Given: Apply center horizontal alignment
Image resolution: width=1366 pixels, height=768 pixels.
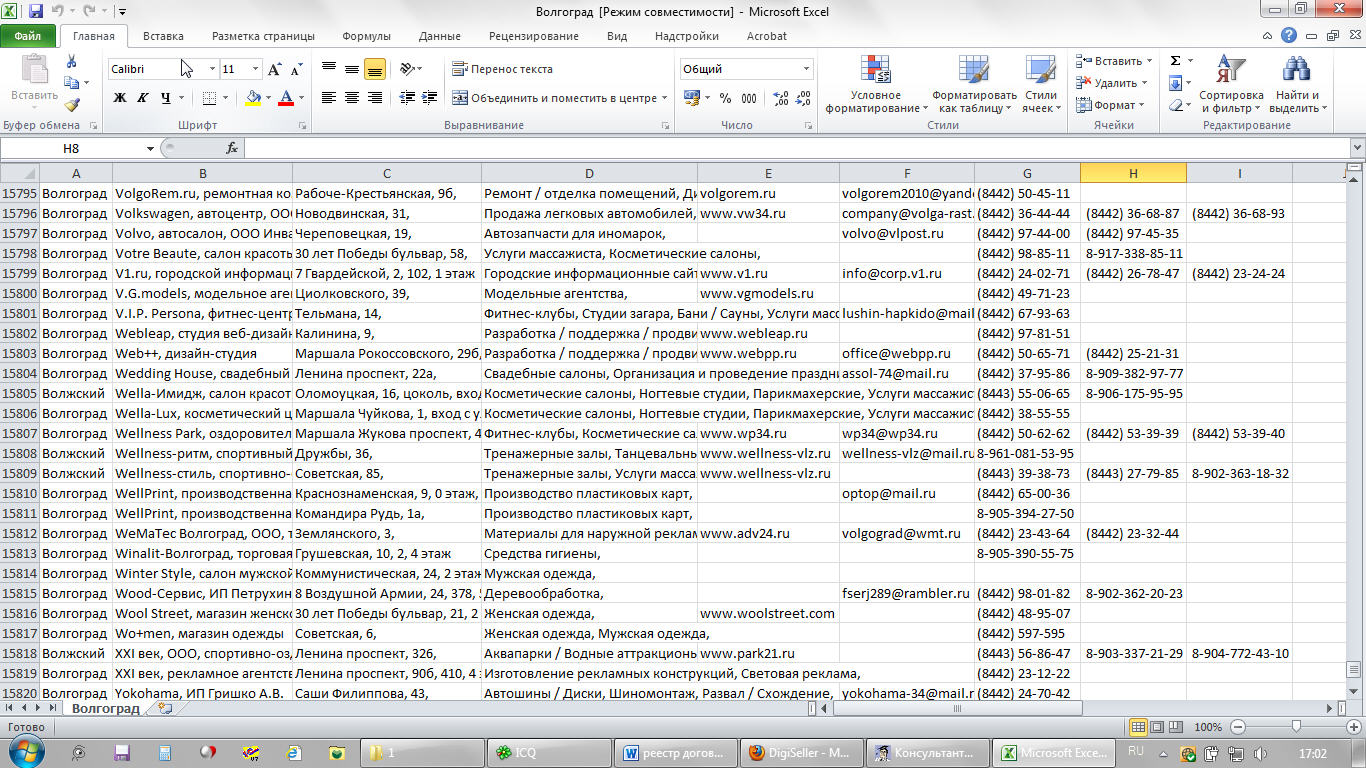Looking at the screenshot, I should tap(352, 98).
